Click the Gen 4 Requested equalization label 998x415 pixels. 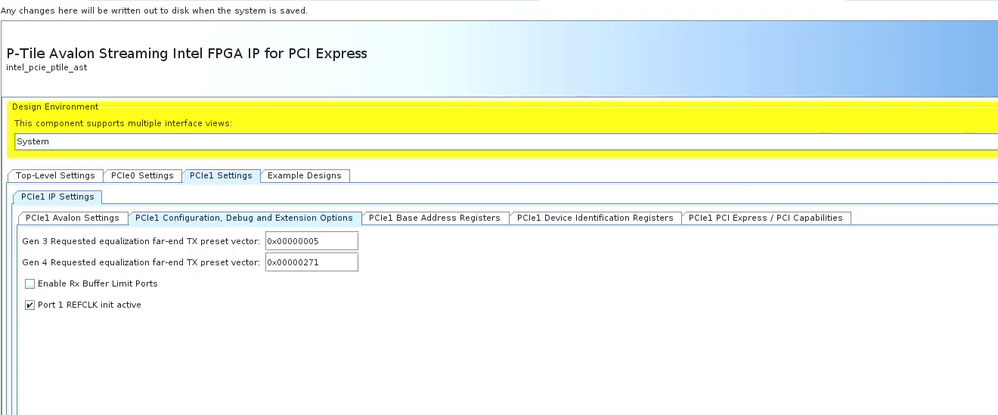pos(141,262)
